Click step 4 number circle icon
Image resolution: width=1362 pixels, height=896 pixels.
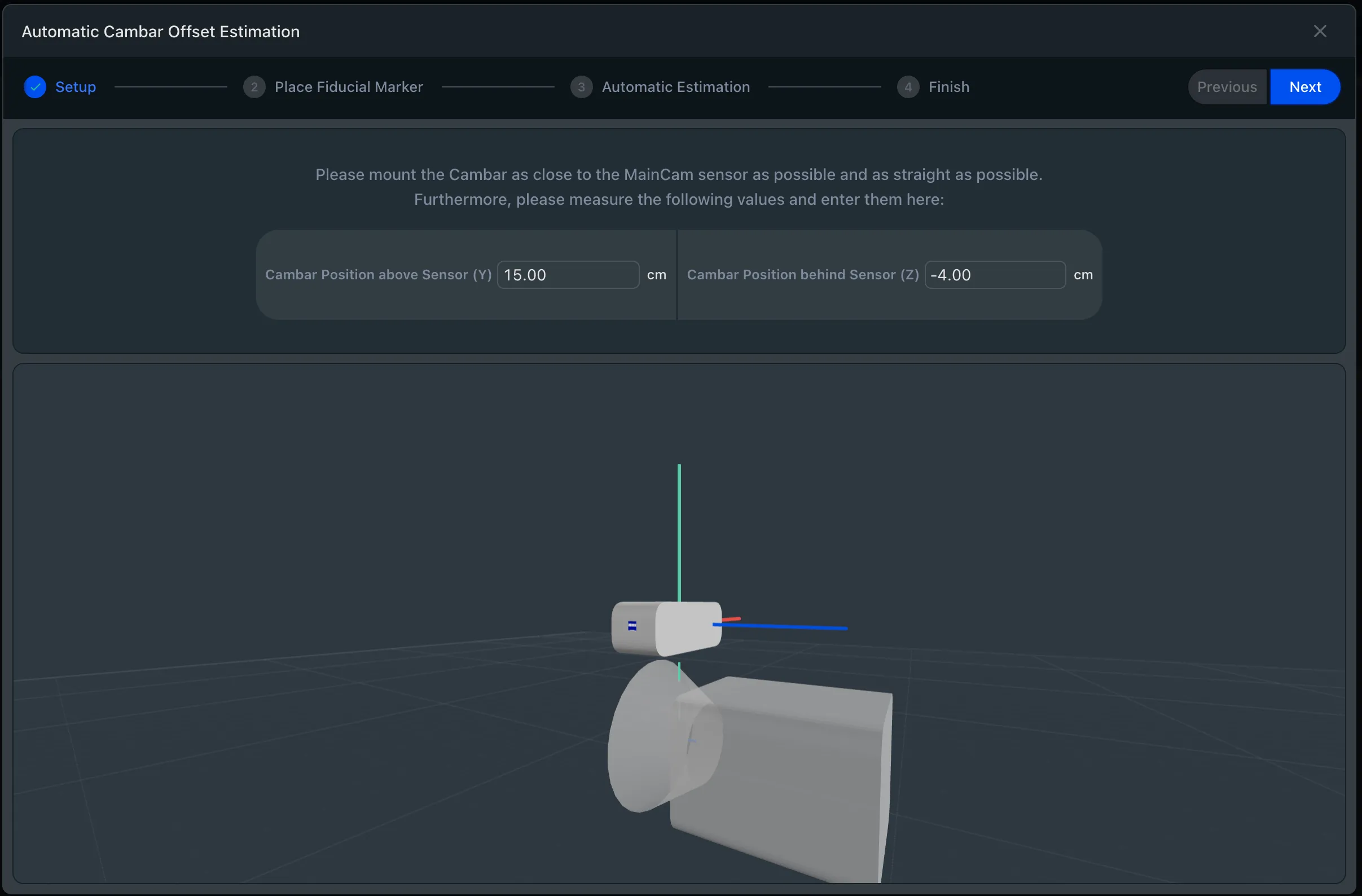[x=908, y=87]
